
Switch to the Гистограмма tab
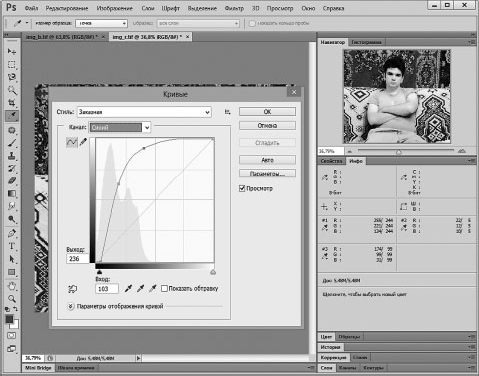[366, 42]
